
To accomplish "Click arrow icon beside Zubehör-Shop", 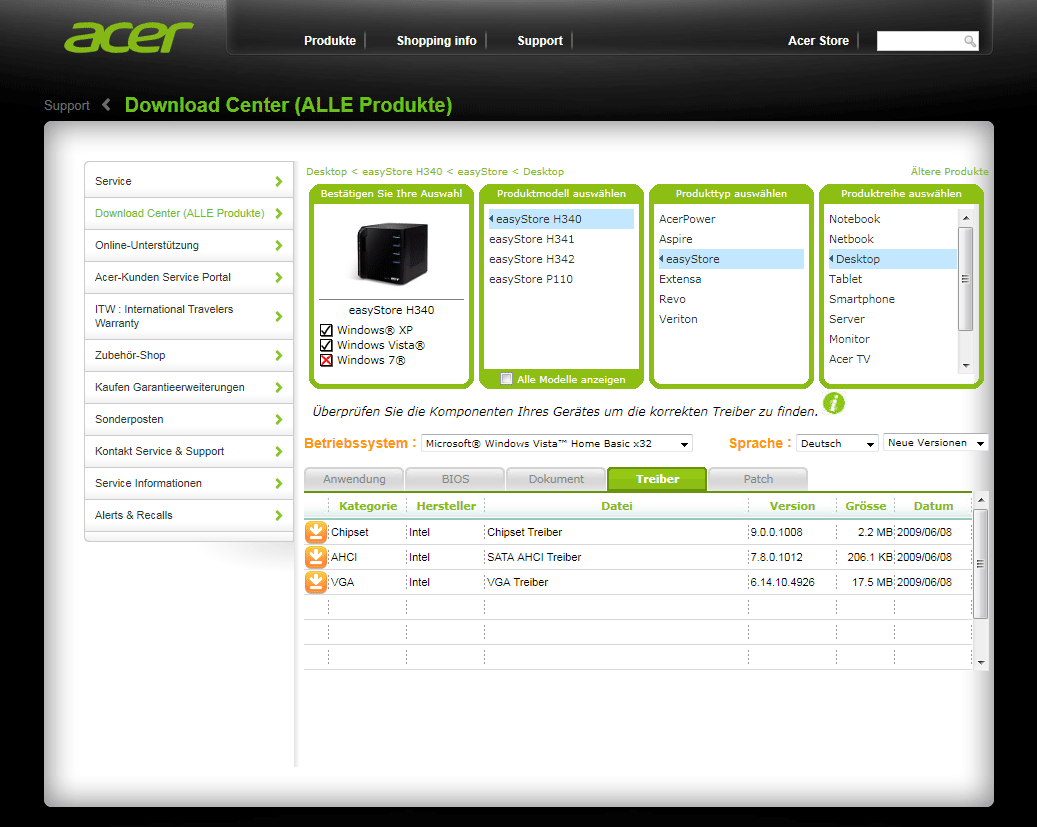I will pyautogui.click(x=278, y=355).
